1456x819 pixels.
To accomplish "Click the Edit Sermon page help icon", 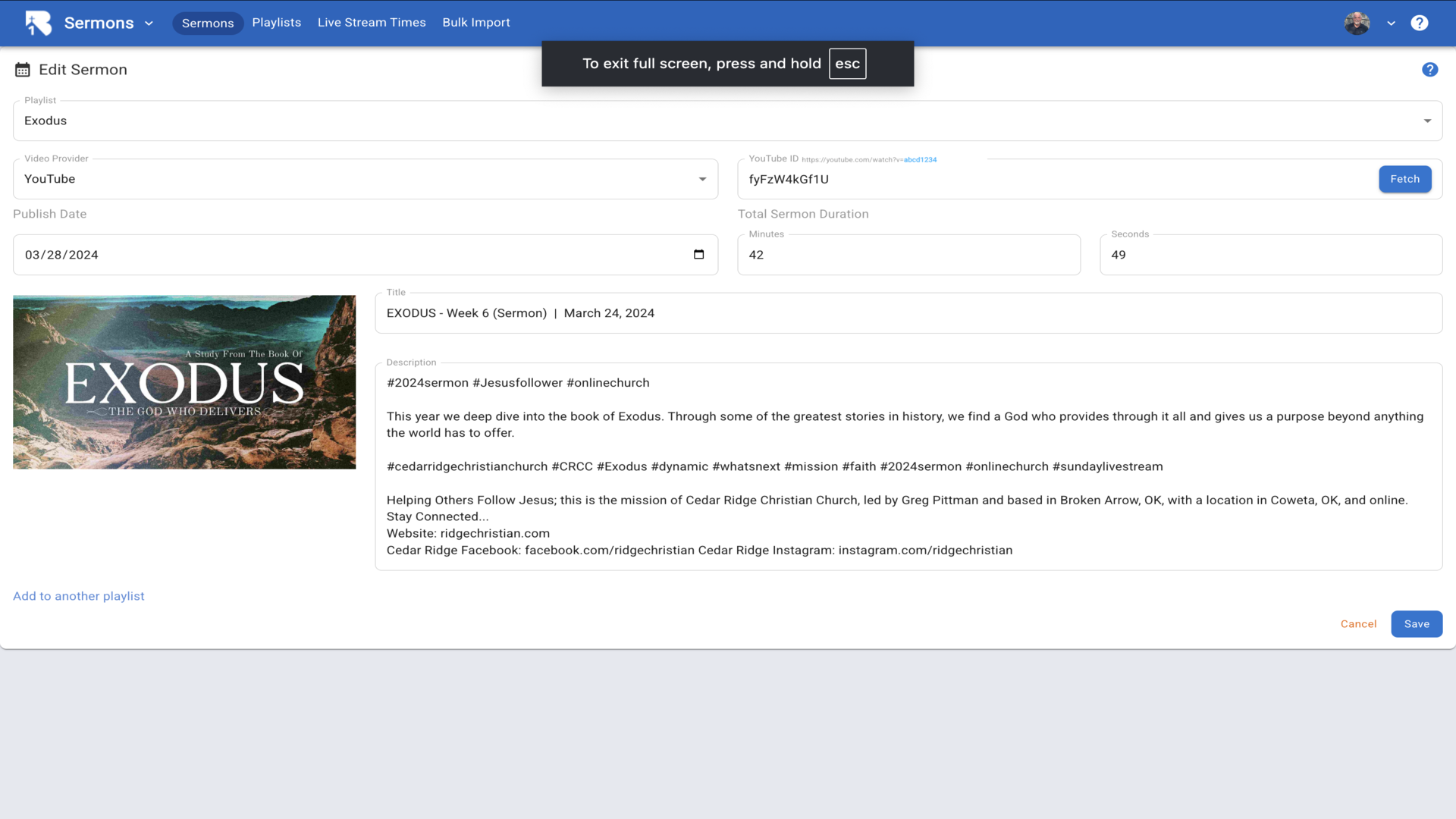I will point(1429,70).
